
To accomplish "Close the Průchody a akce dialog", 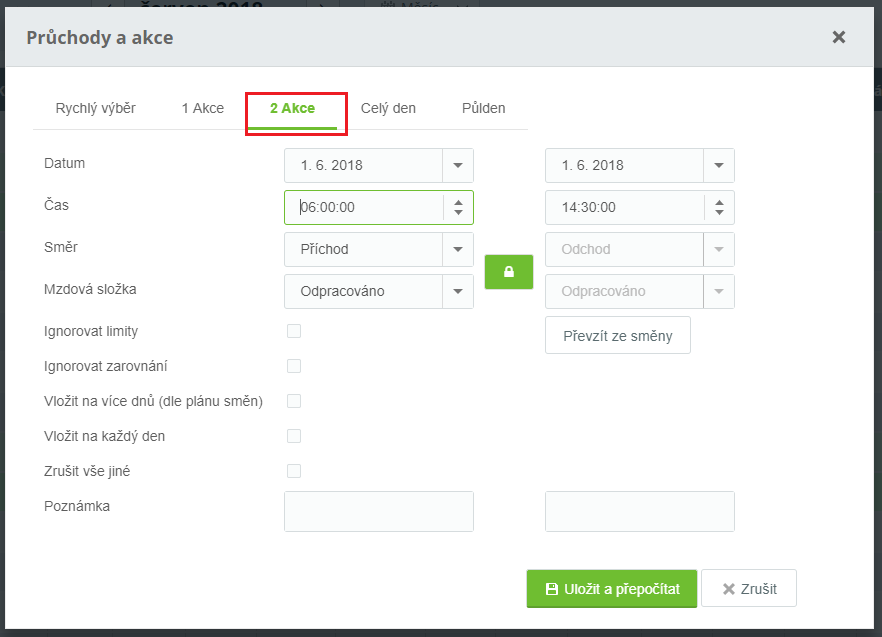I will pyautogui.click(x=838, y=37).
